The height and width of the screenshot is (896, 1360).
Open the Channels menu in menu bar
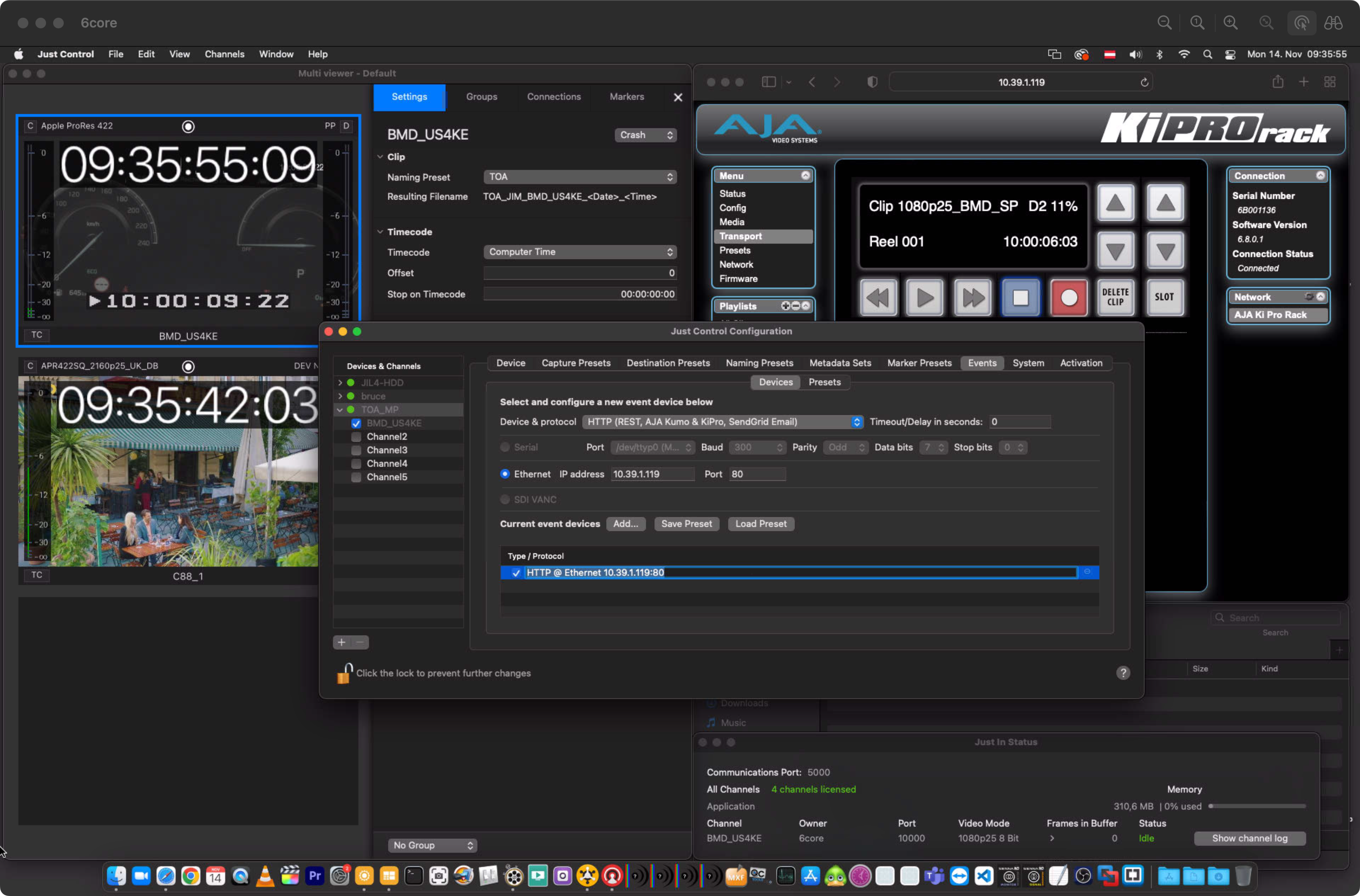pyautogui.click(x=224, y=54)
